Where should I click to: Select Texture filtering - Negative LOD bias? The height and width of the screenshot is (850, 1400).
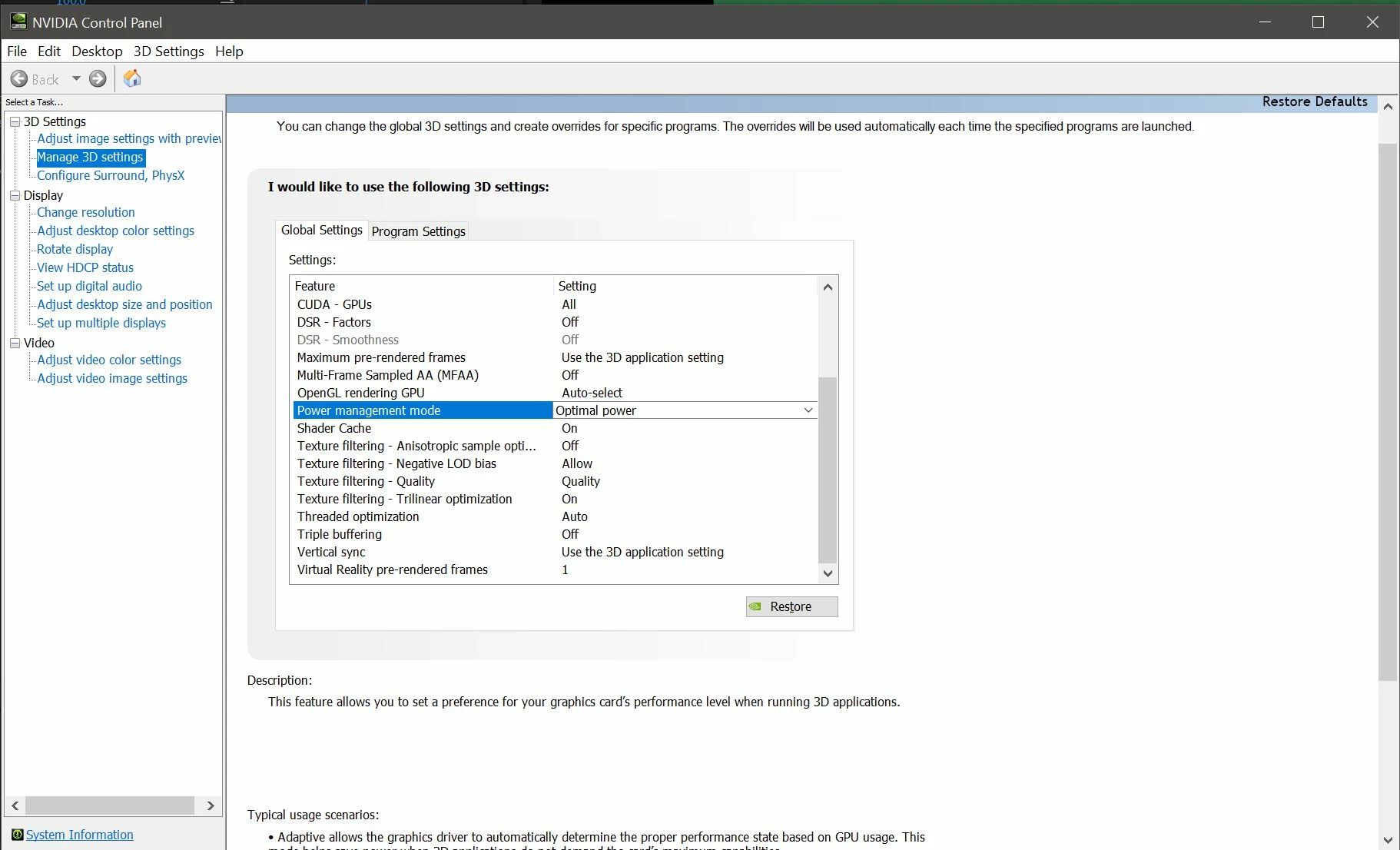[x=553, y=463]
